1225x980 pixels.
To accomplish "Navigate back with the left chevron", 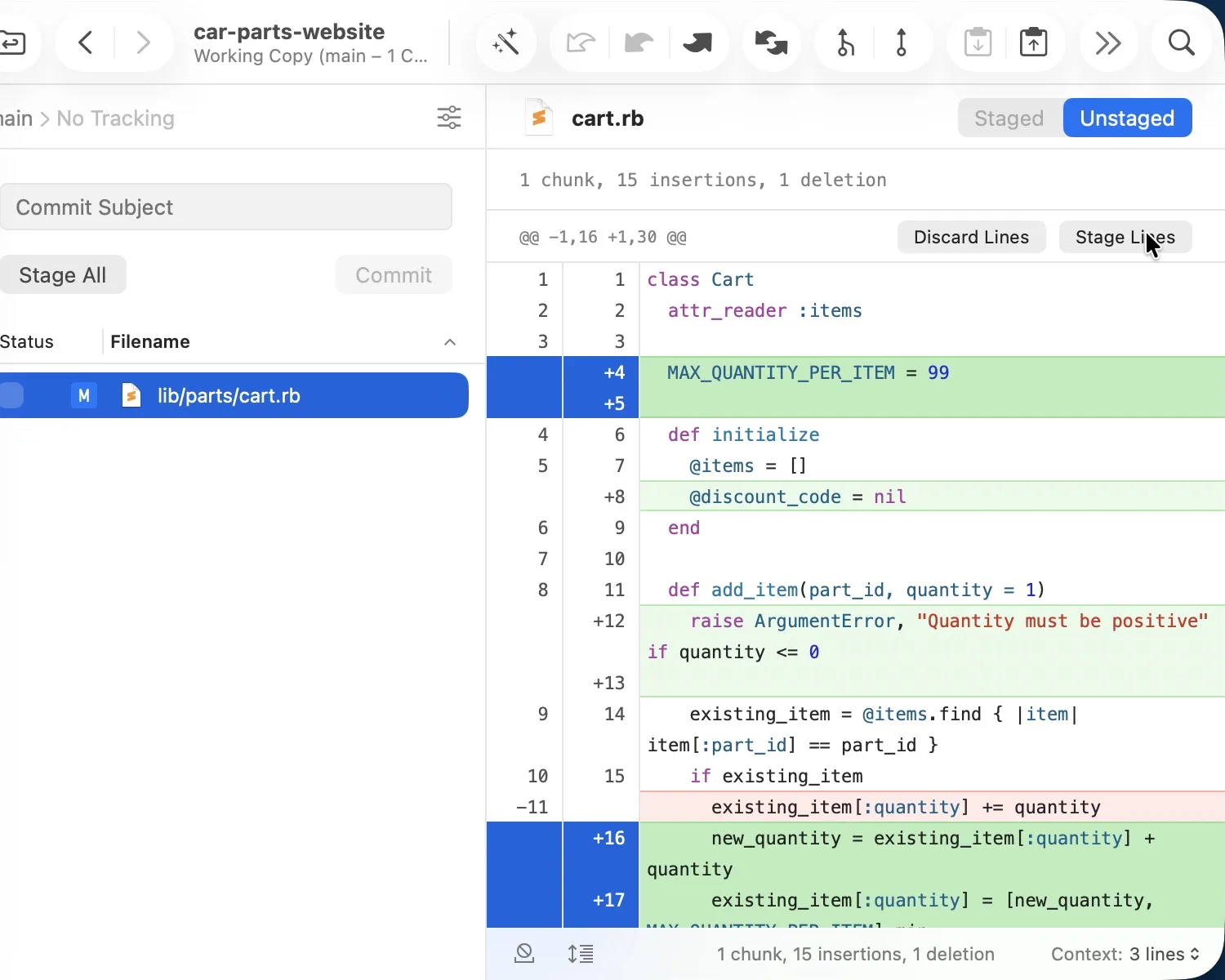I will coord(86,42).
